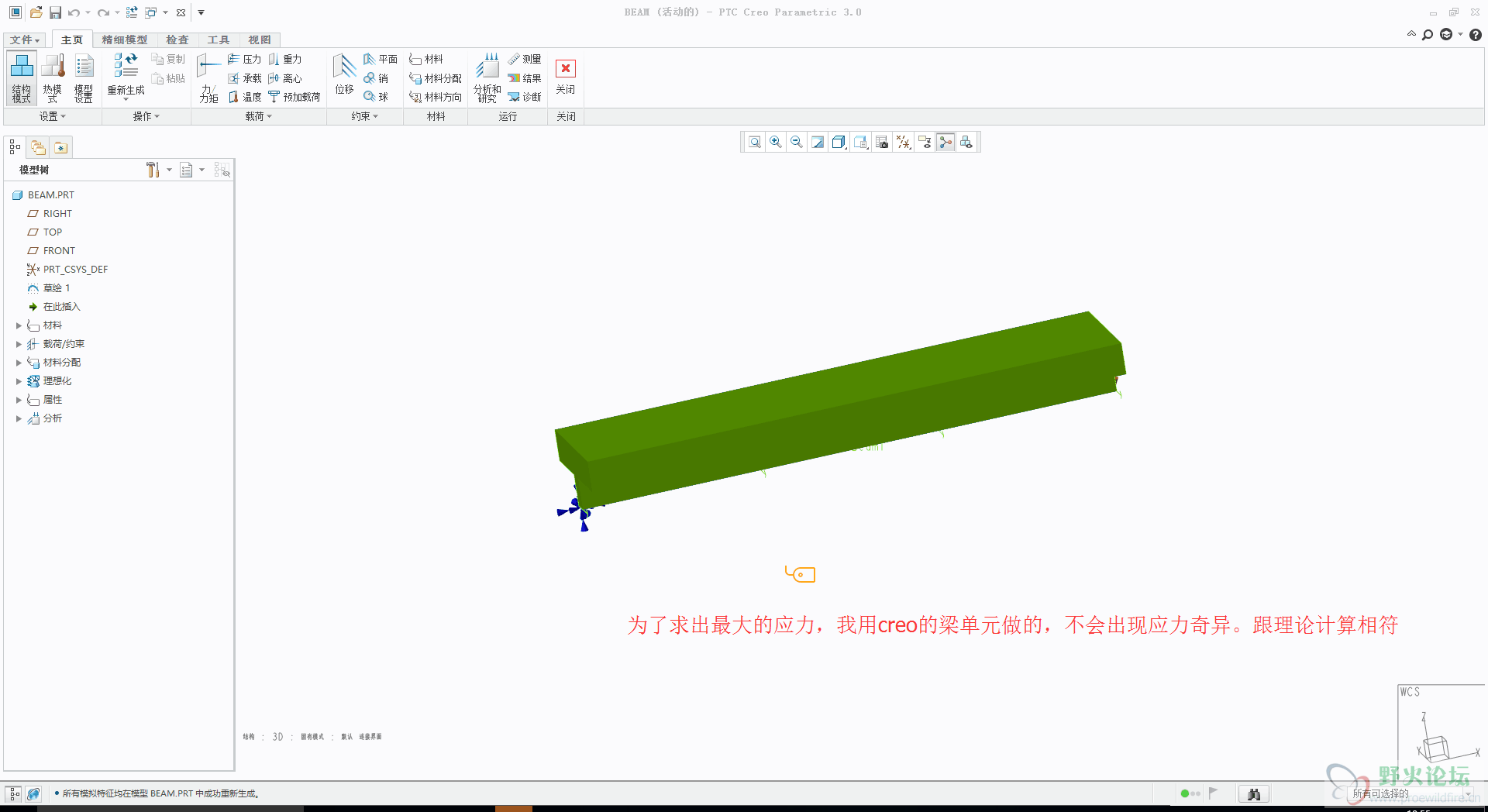Expand the 材料 node in model tree
1488x812 pixels.
(19, 325)
